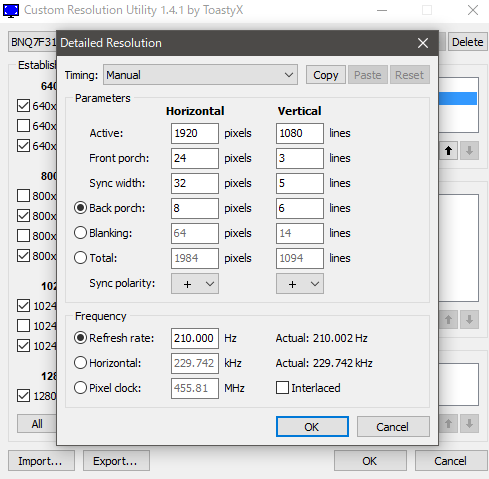This screenshot has width=489, height=479.
Task: Open the Horizontal Sync polarity dropdown
Action: coord(195,284)
